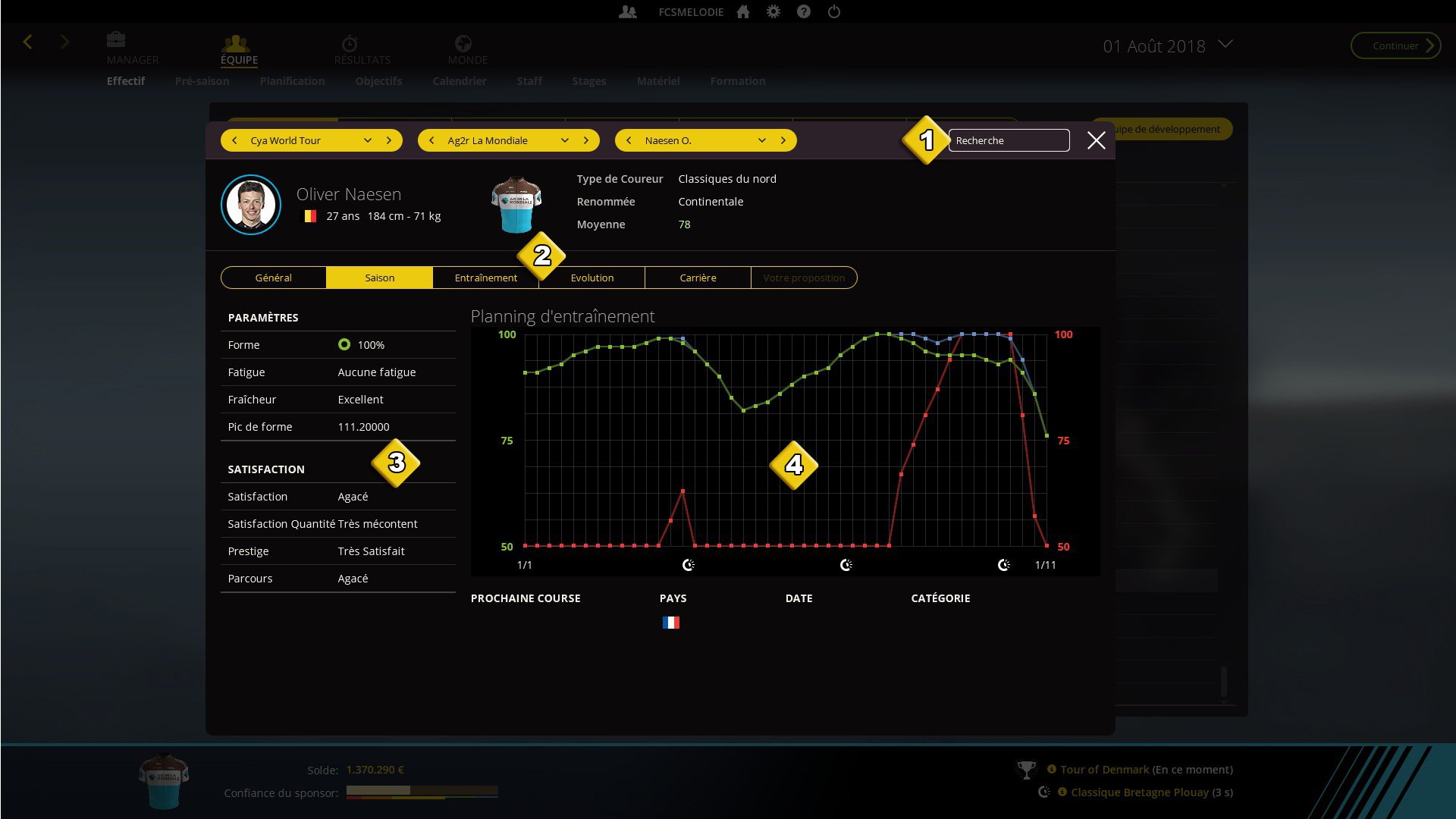Go to next rider arrow
Image resolution: width=1456 pixels, height=819 pixels.
tap(783, 140)
